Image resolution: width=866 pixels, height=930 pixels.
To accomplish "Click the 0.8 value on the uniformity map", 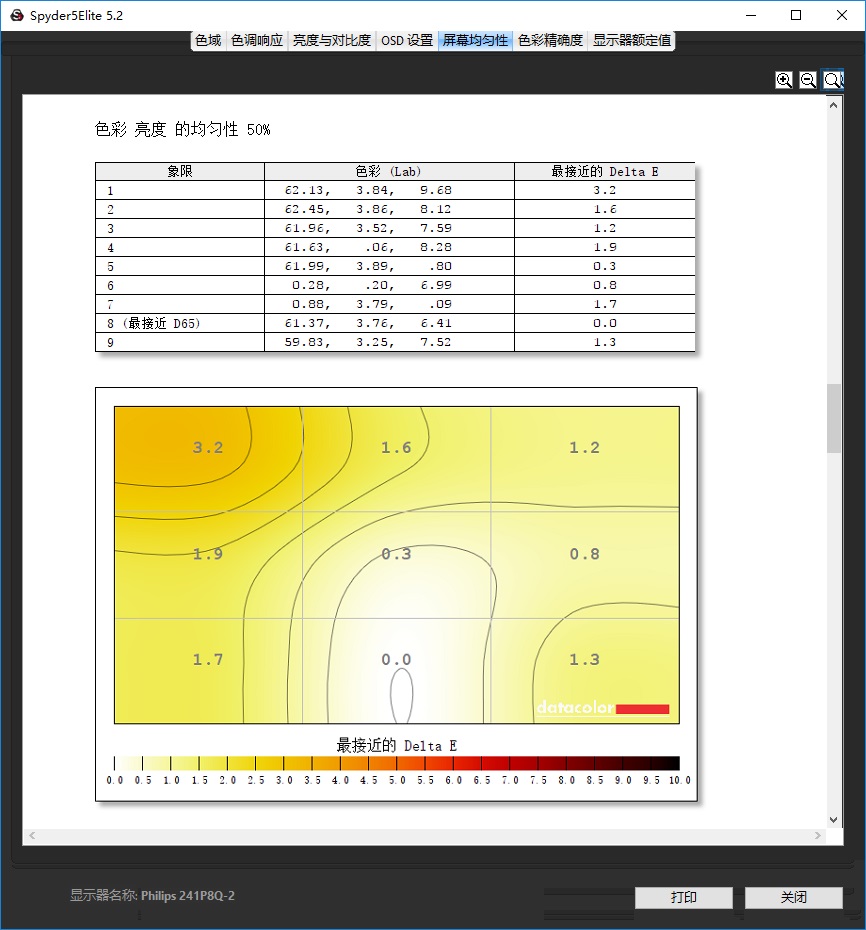I will point(584,554).
